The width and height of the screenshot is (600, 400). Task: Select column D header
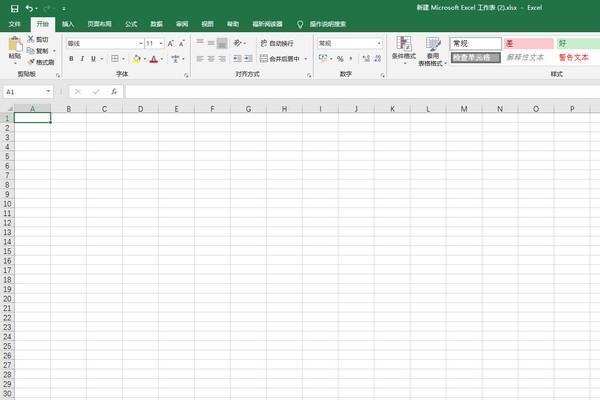point(140,109)
